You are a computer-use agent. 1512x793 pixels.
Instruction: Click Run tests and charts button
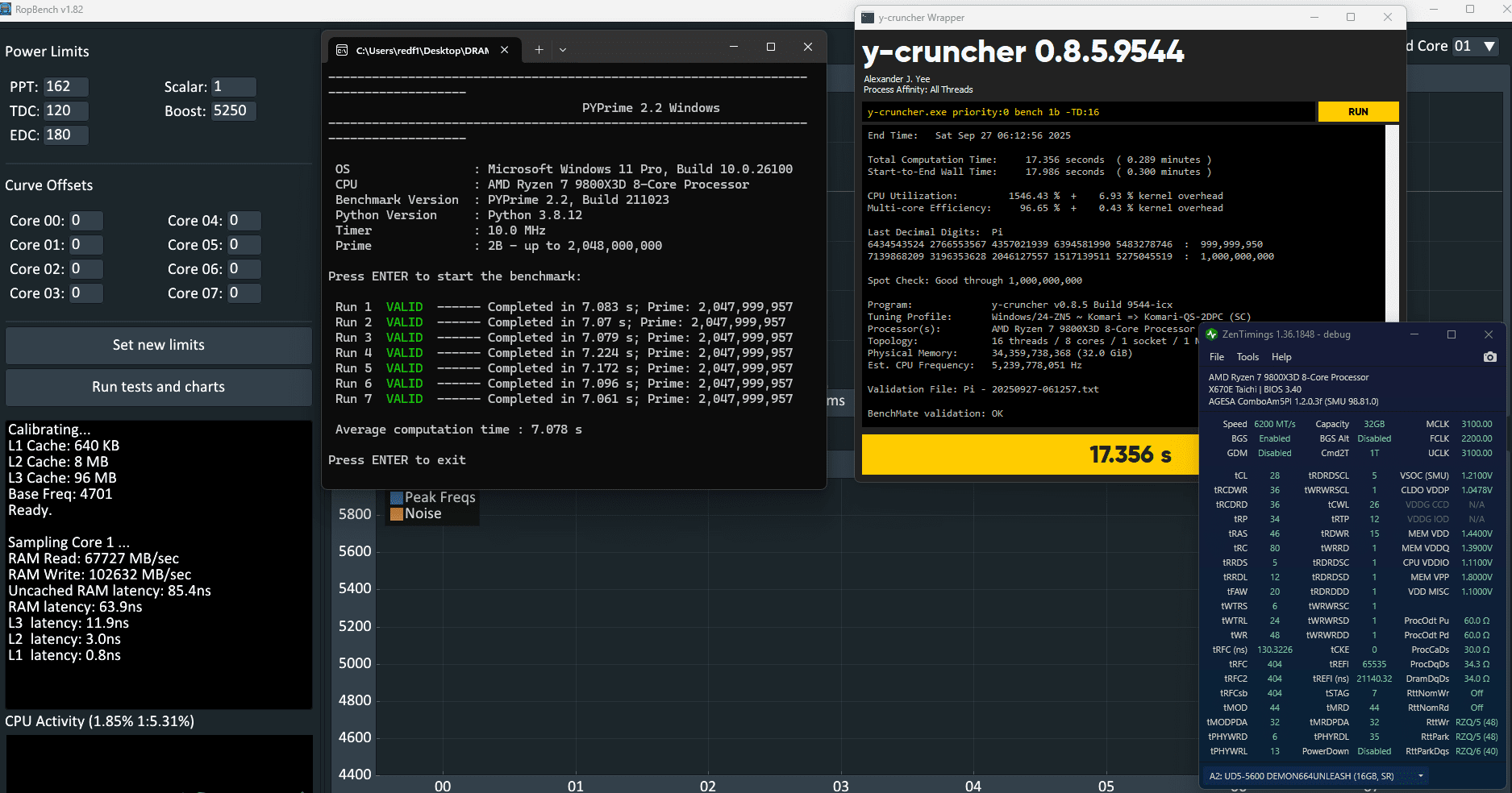pyautogui.click(x=159, y=387)
